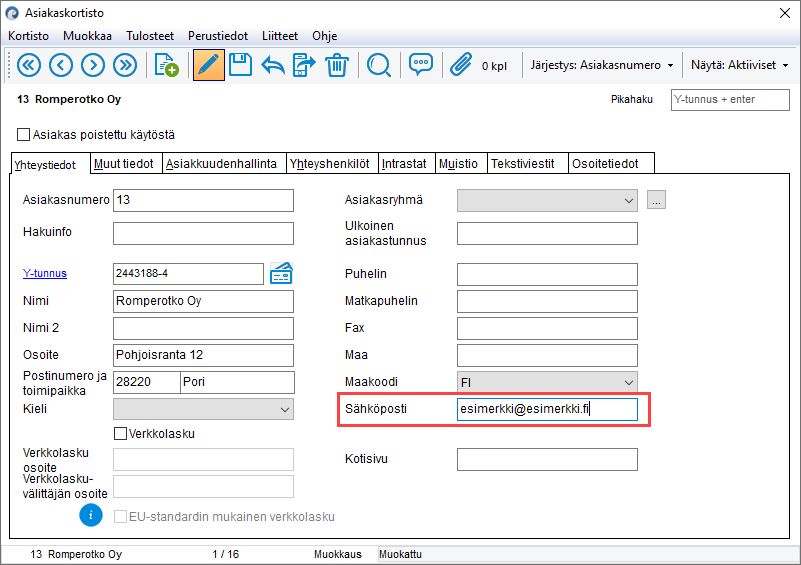
Task: Open the Perustiedot menu
Action: click(218, 36)
